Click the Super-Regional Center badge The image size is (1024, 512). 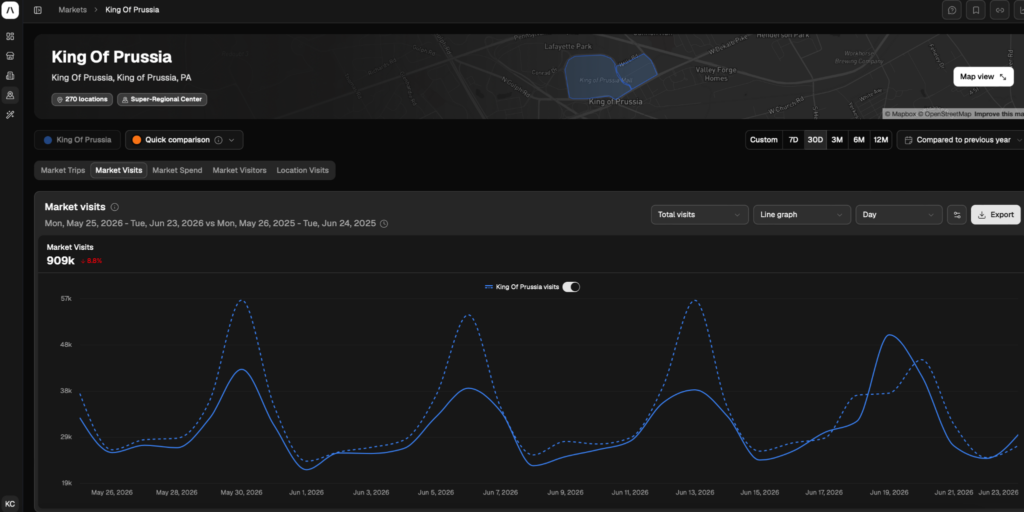(x=162, y=99)
